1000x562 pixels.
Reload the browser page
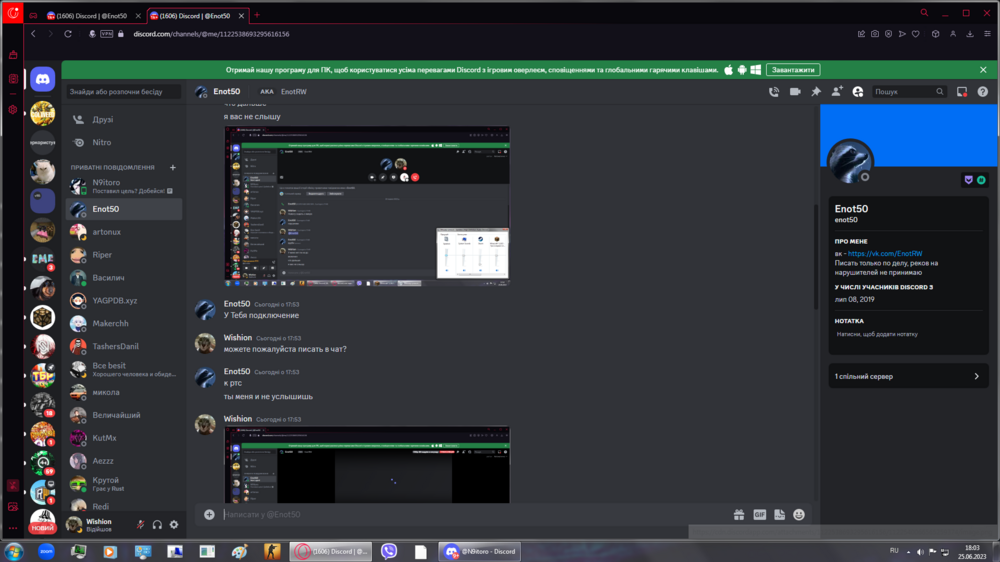[68, 34]
